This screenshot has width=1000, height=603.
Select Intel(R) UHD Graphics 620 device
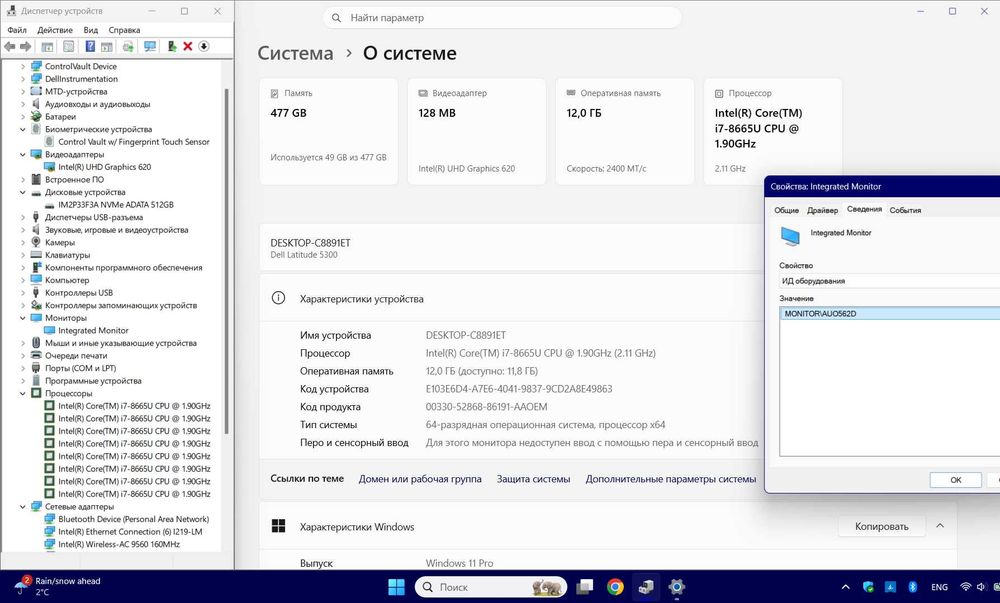click(105, 167)
